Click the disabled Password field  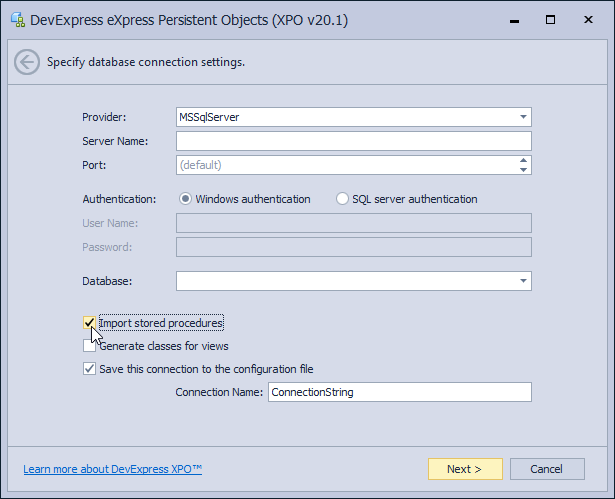pos(354,247)
